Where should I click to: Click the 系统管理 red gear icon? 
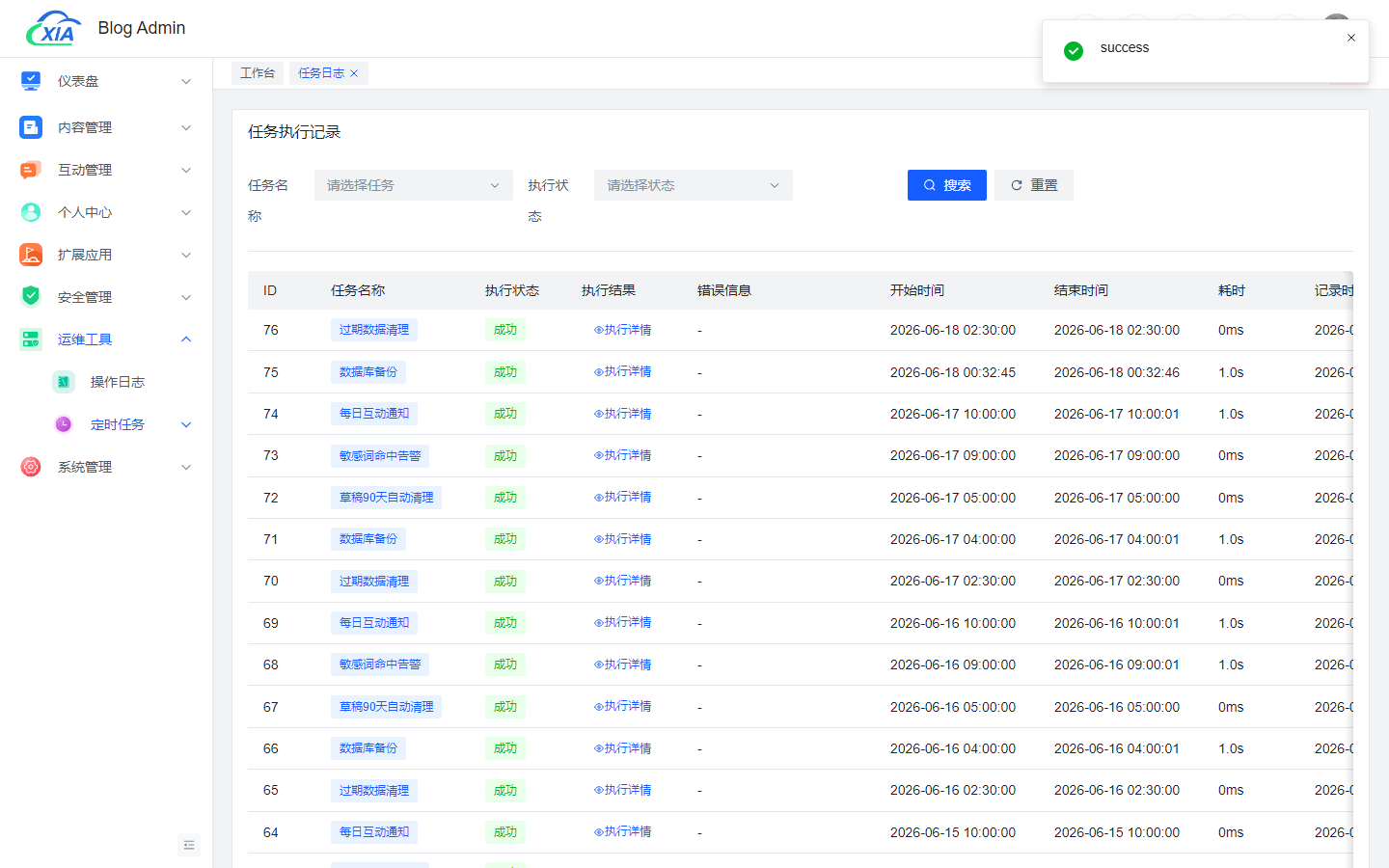[31, 467]
